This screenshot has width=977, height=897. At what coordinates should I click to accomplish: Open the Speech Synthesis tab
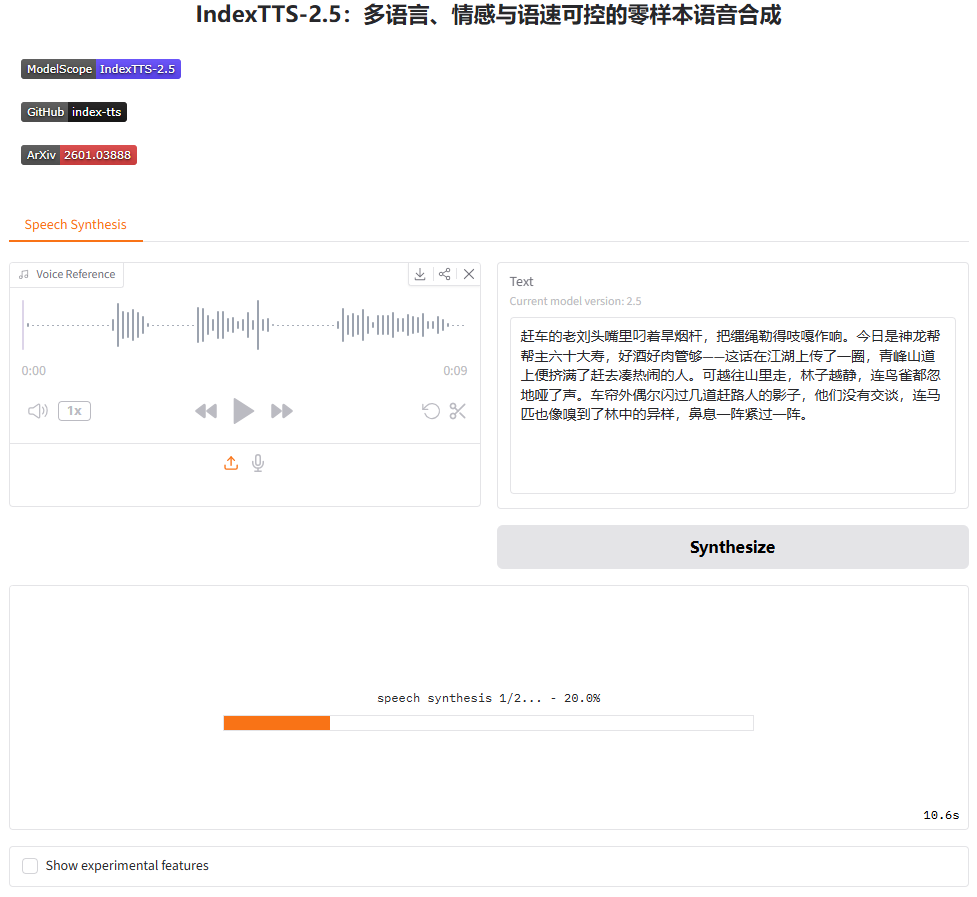click(75, 224)
